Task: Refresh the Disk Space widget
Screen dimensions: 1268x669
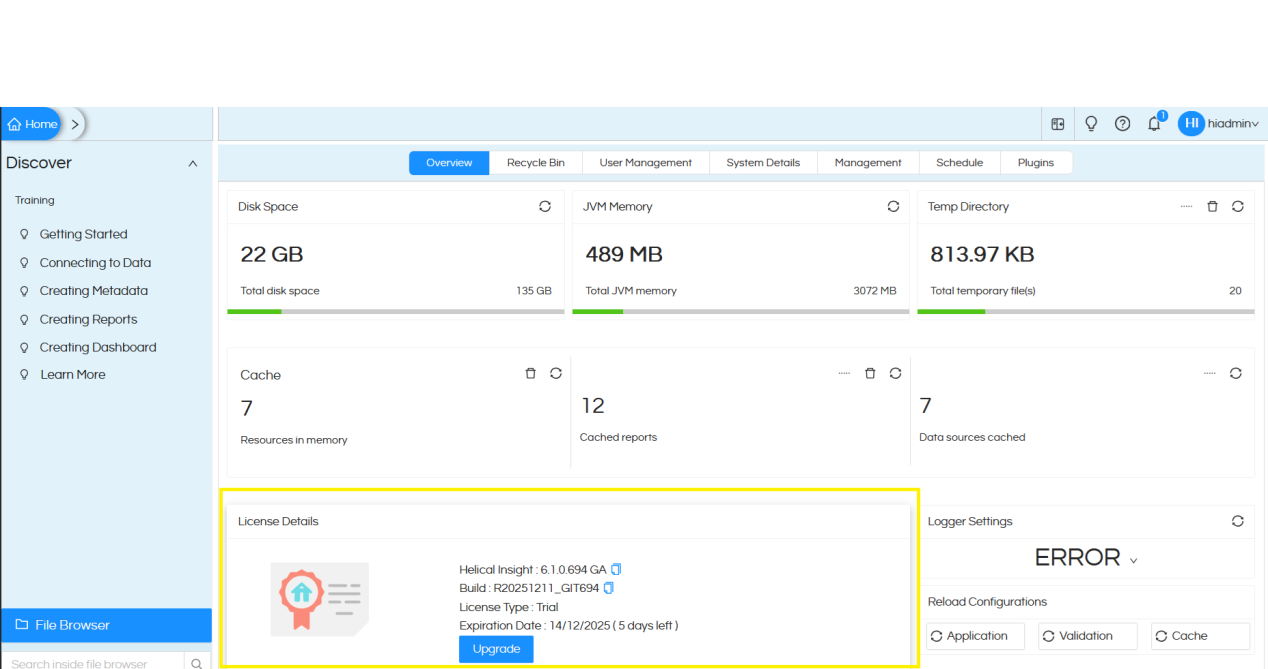Action: [545, 206]
